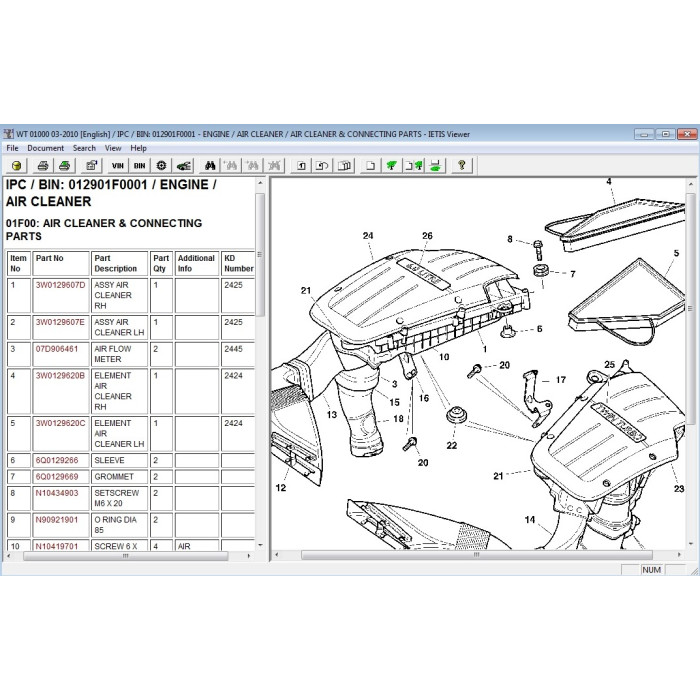The image size is (700, 700).
Task: Open the File menu
Action: pos(12,148)
